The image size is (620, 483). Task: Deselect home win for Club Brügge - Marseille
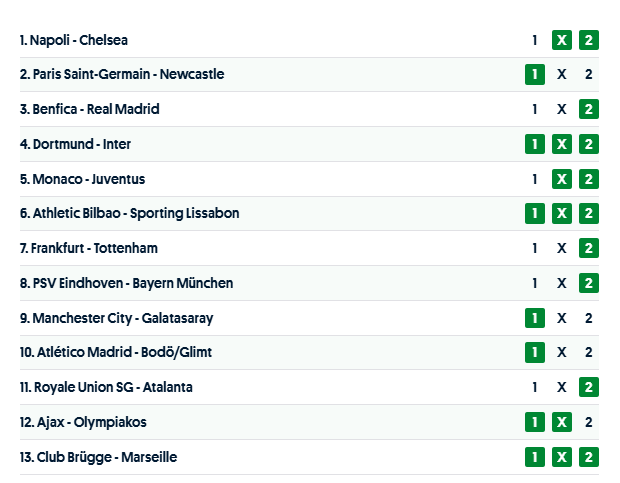coord(535,457)
